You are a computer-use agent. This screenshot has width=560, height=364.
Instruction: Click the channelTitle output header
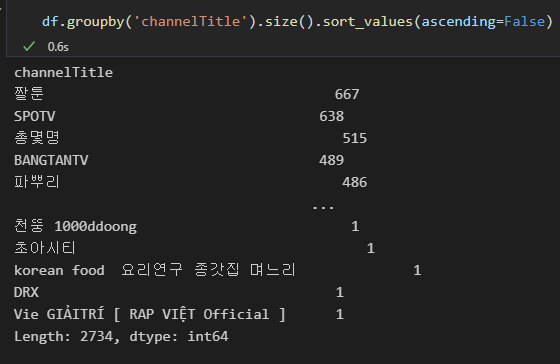pos(64,73)
